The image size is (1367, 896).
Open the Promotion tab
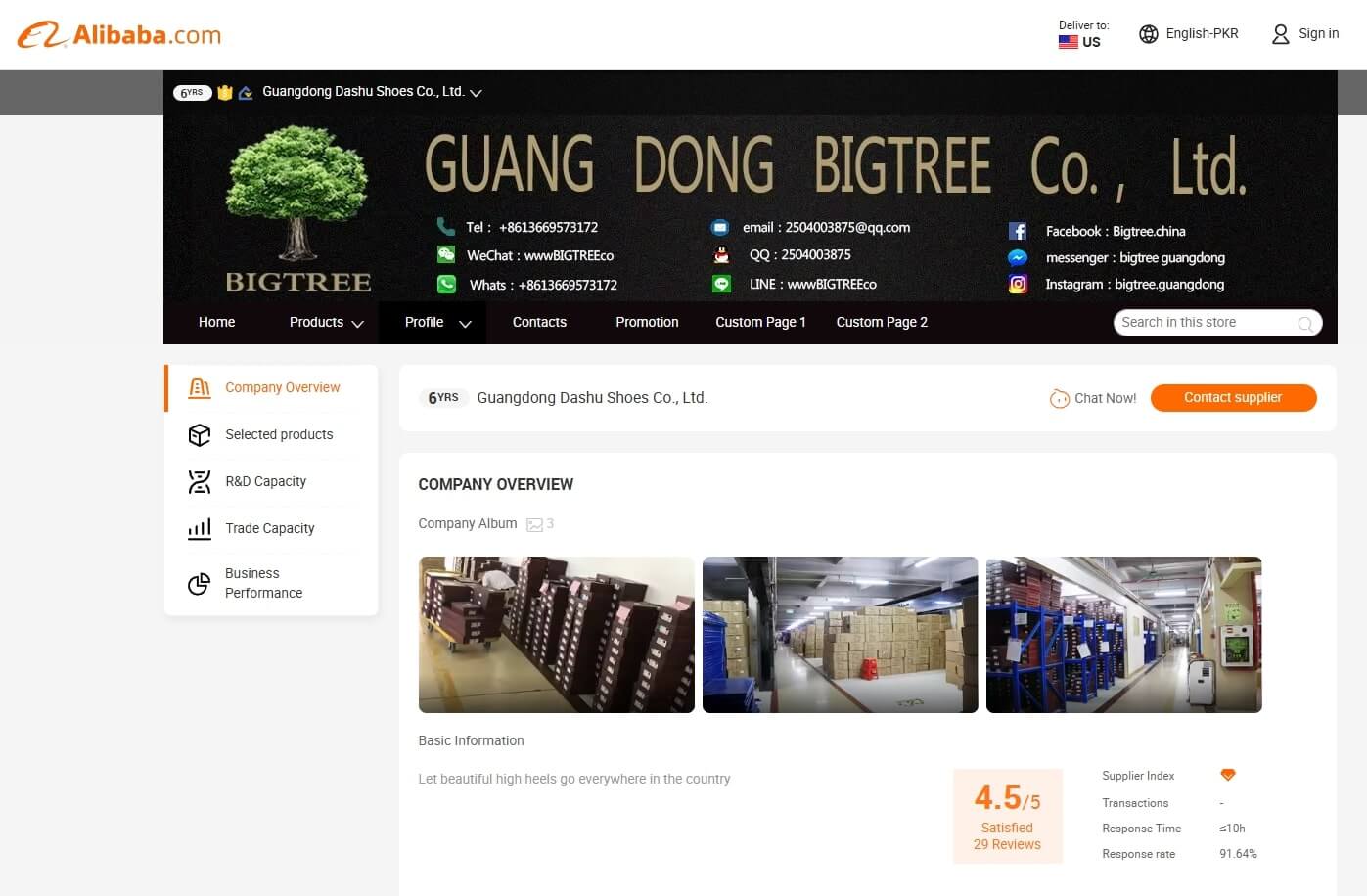(x=647, y=322)
